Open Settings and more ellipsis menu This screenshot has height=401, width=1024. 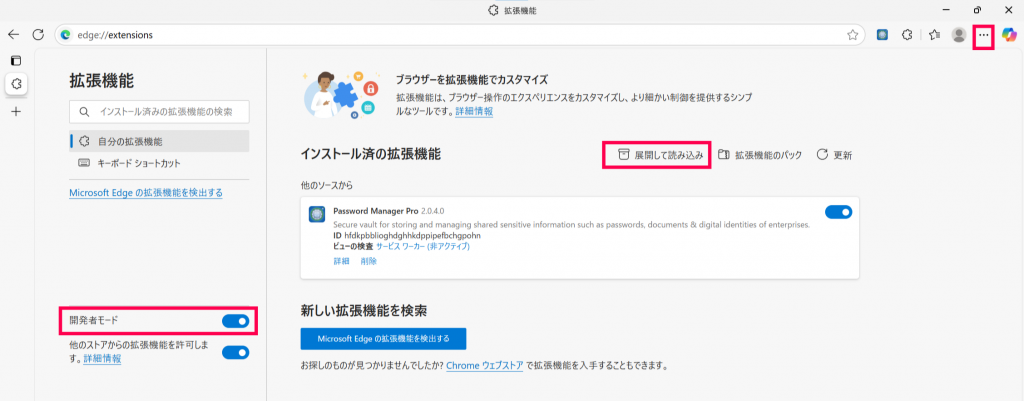click(x=984, y=35)
